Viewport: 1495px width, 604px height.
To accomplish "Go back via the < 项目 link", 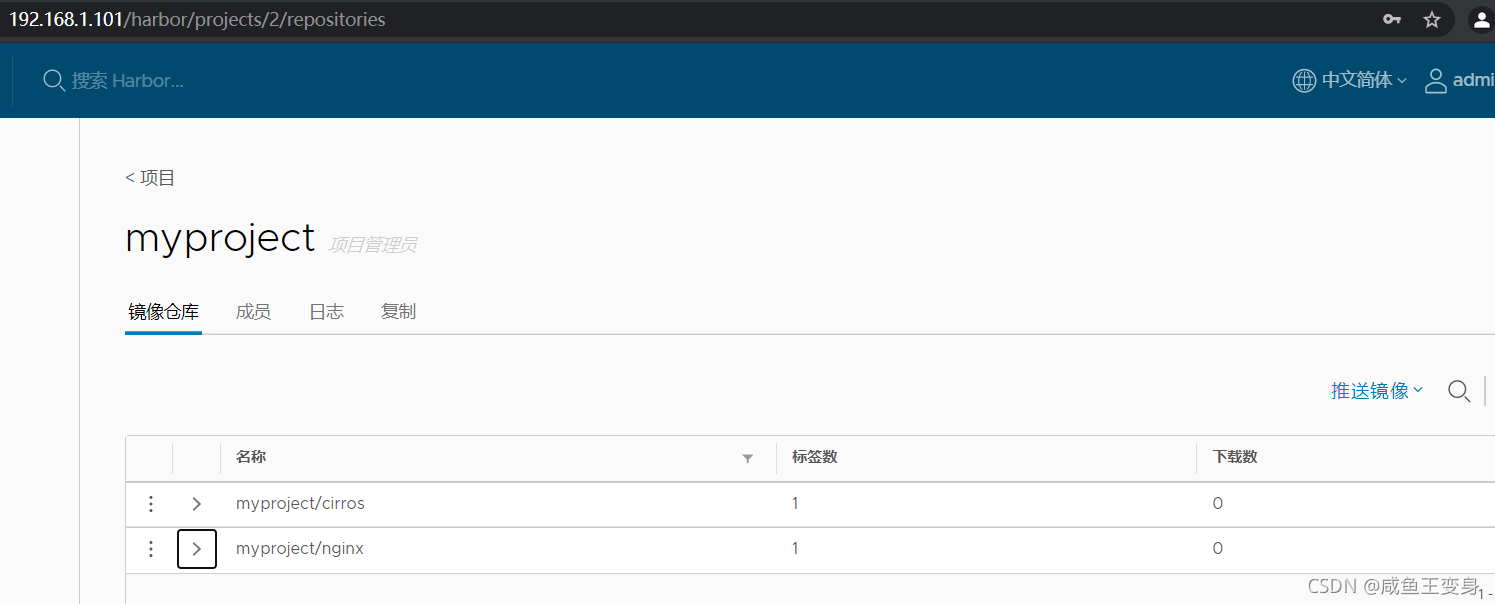I will pyautogui.click(x=150, y=178).
